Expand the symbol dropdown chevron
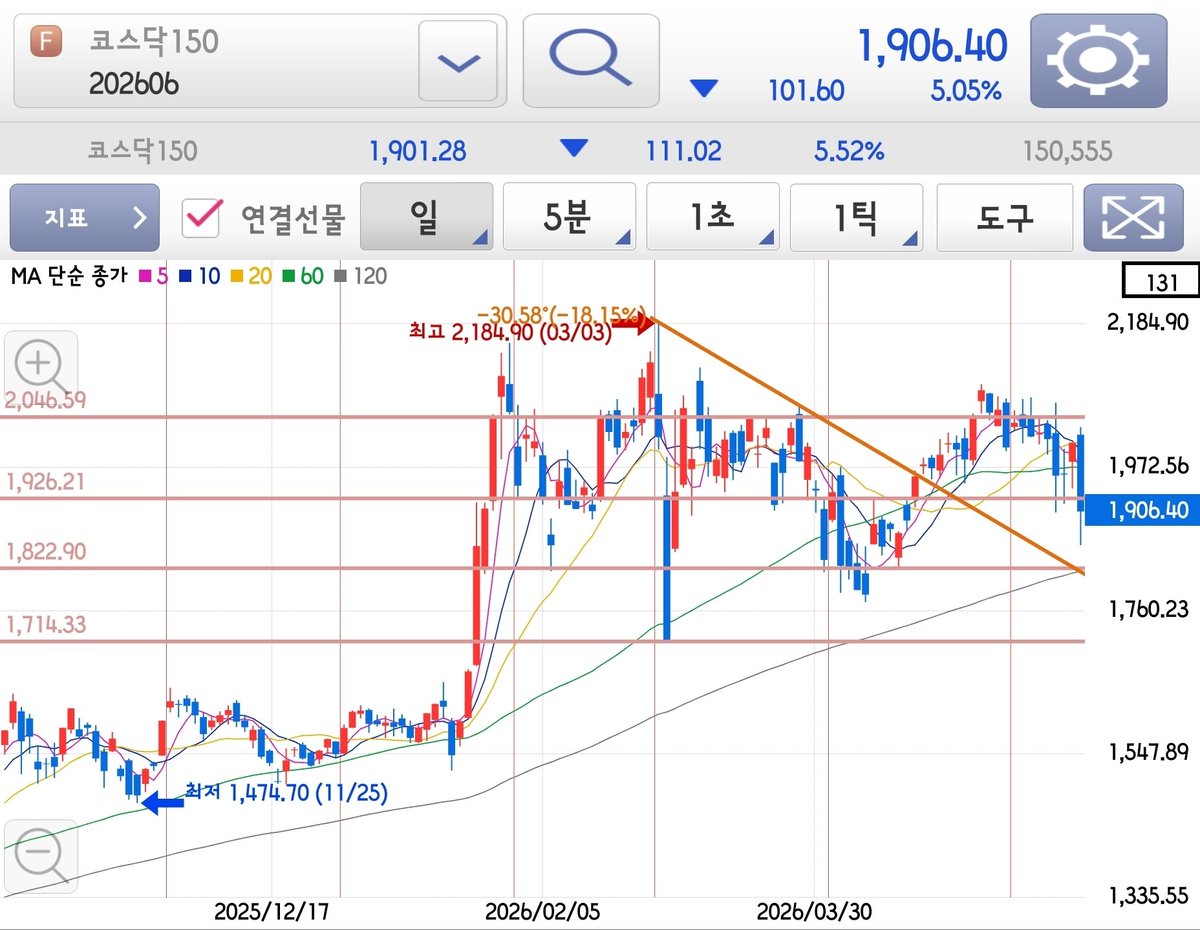This screenshot has width=1200, height=930. [x=458, y=61]
